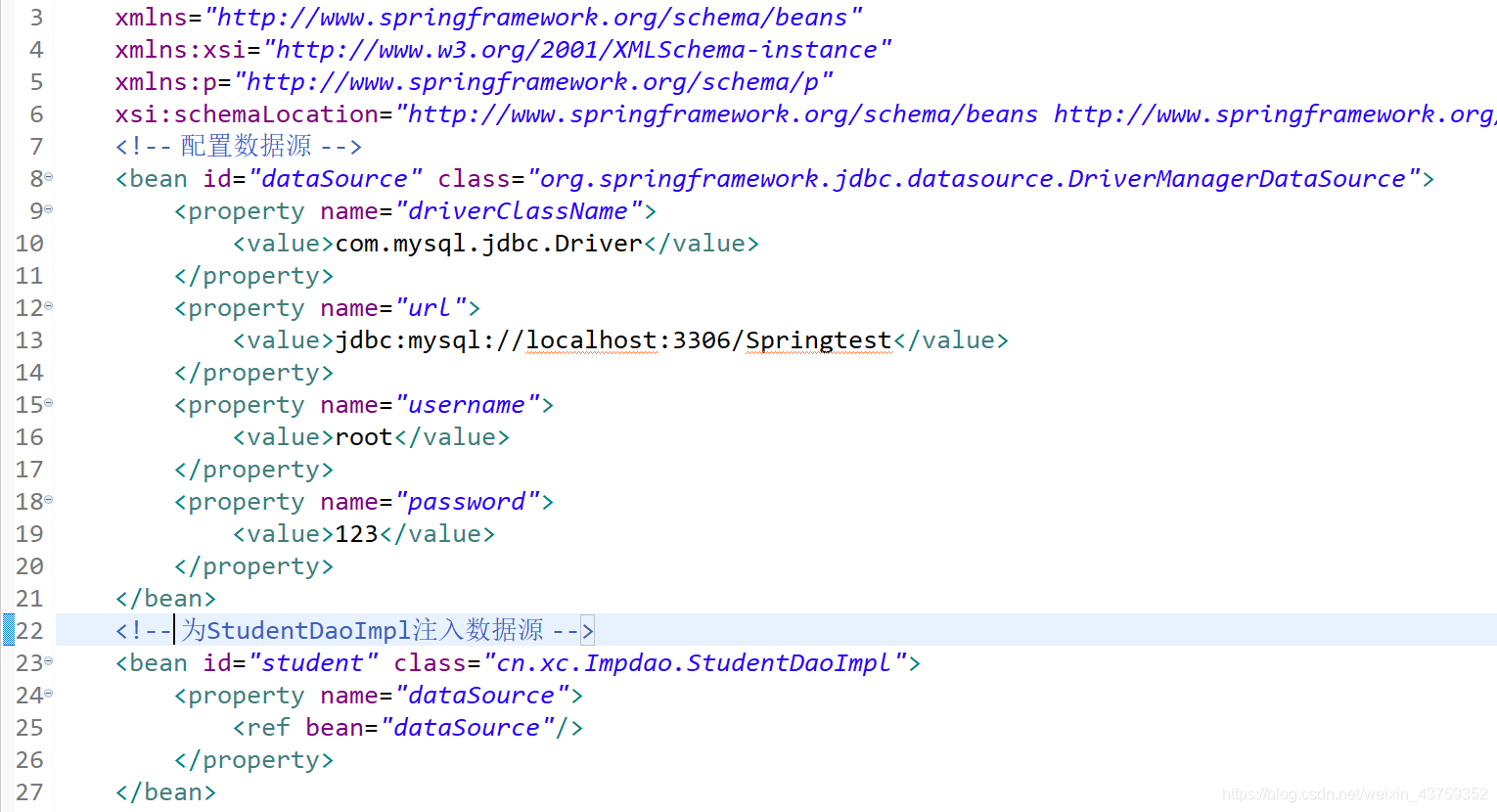Image resolution: width=1497 pixels, height=812 pixels.
Task: Click the text com.mysql.jdbc.Driver
Action: 489,244
